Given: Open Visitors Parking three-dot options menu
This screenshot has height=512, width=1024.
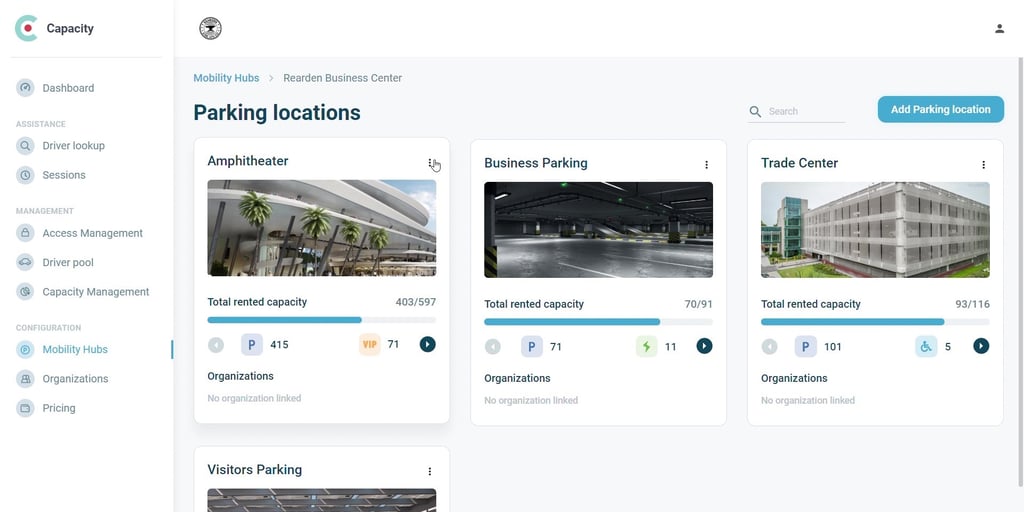Looking at the screenshot, I should coord(430,471).
